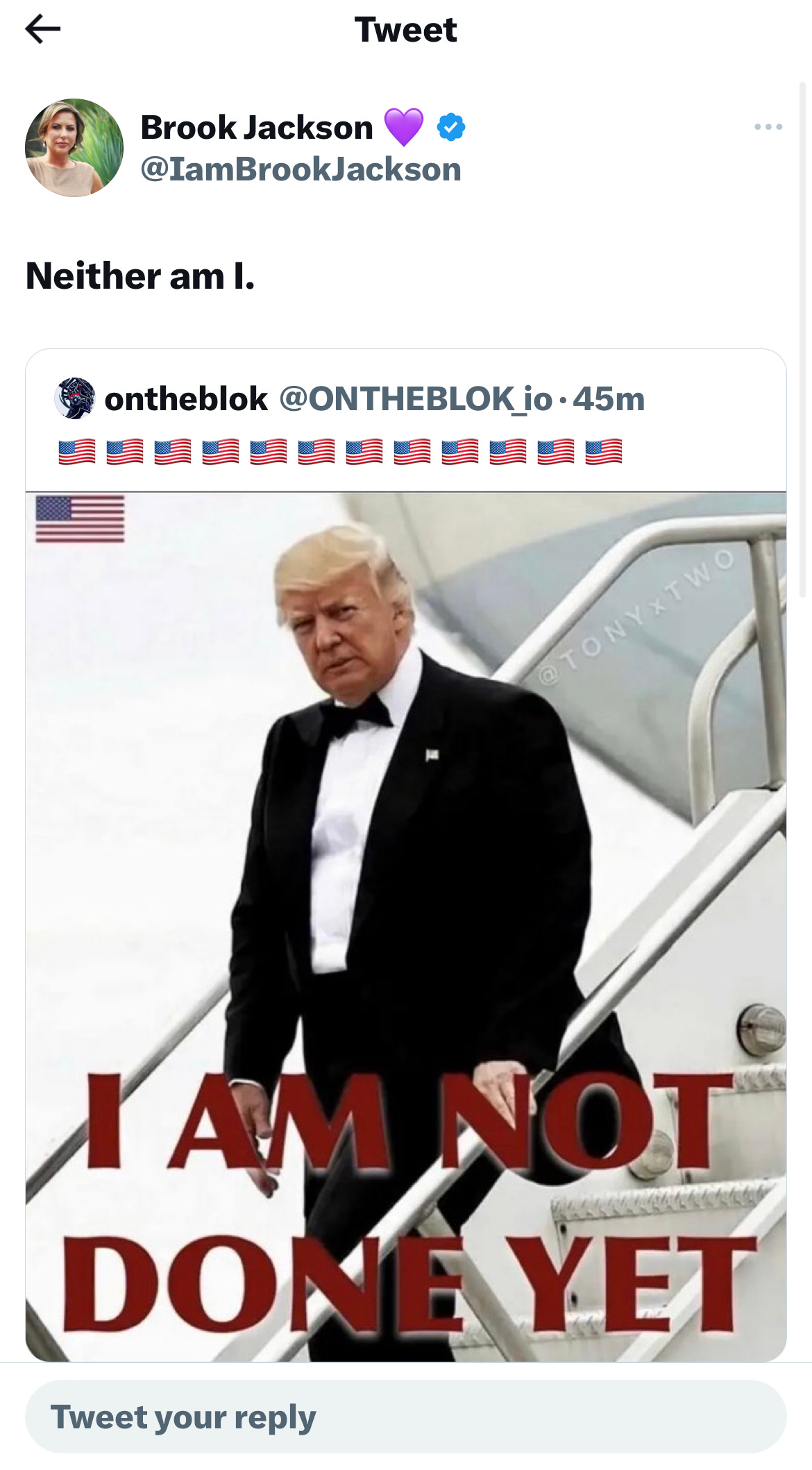Open Brook Jackson's profile picture
The image size is (812, 1470).
click(74, 148)
